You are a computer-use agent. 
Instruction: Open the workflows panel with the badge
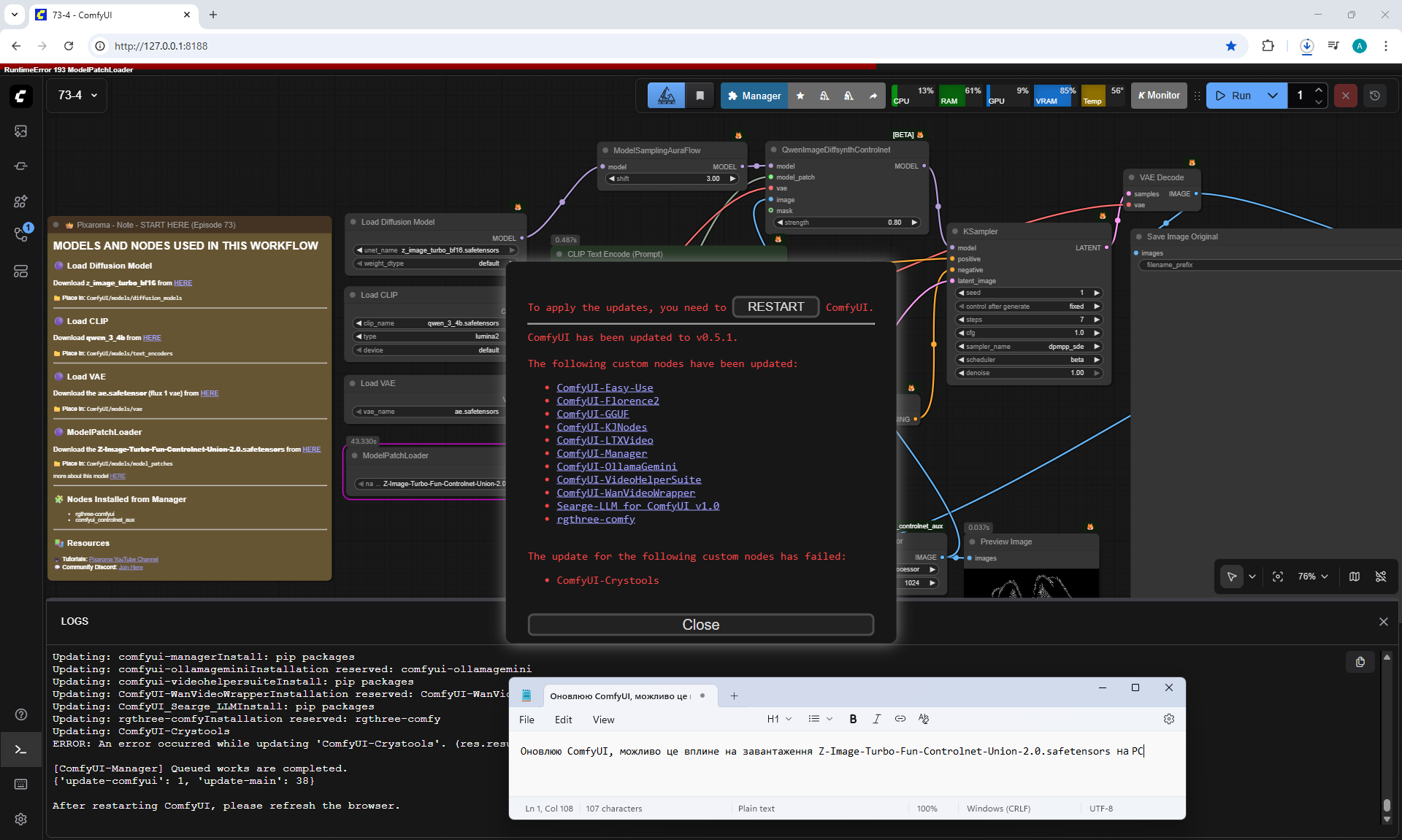(20, 234)
